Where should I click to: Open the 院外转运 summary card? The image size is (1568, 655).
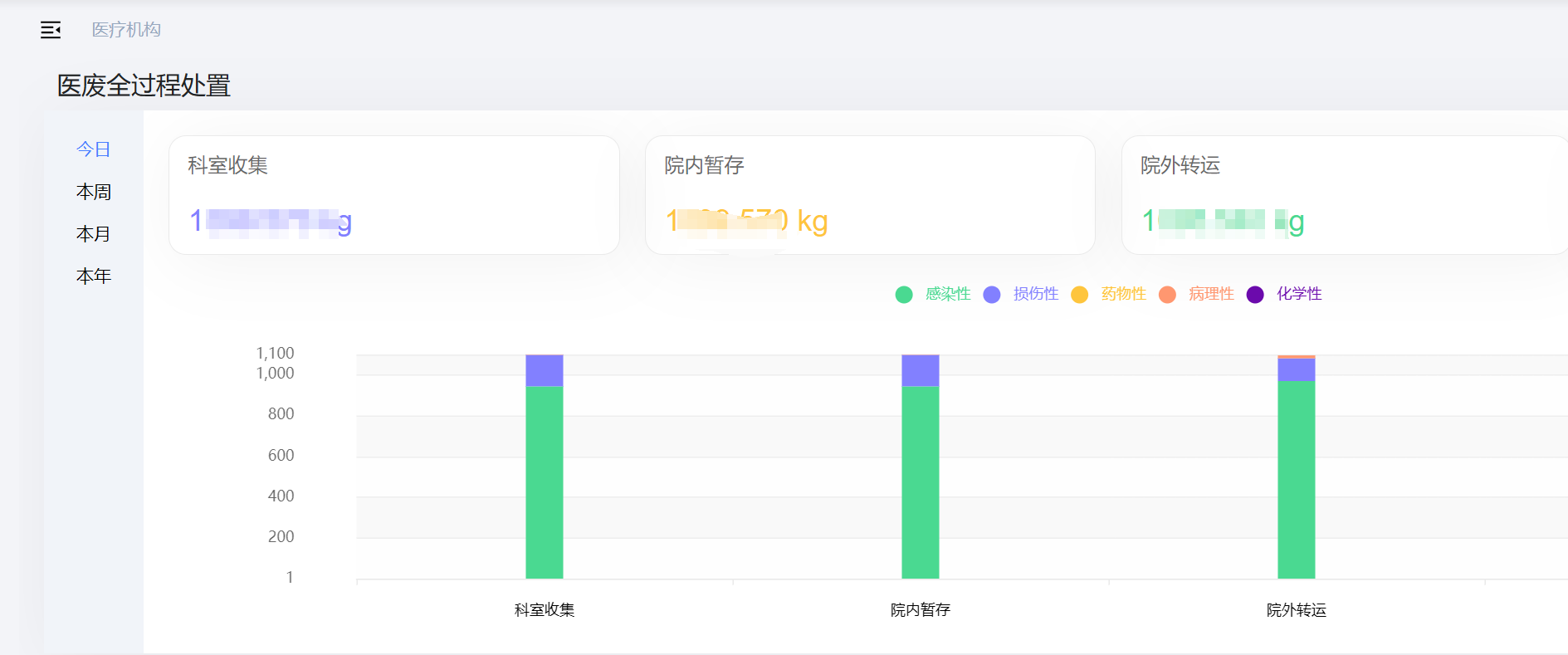(x=1343, y=195)
